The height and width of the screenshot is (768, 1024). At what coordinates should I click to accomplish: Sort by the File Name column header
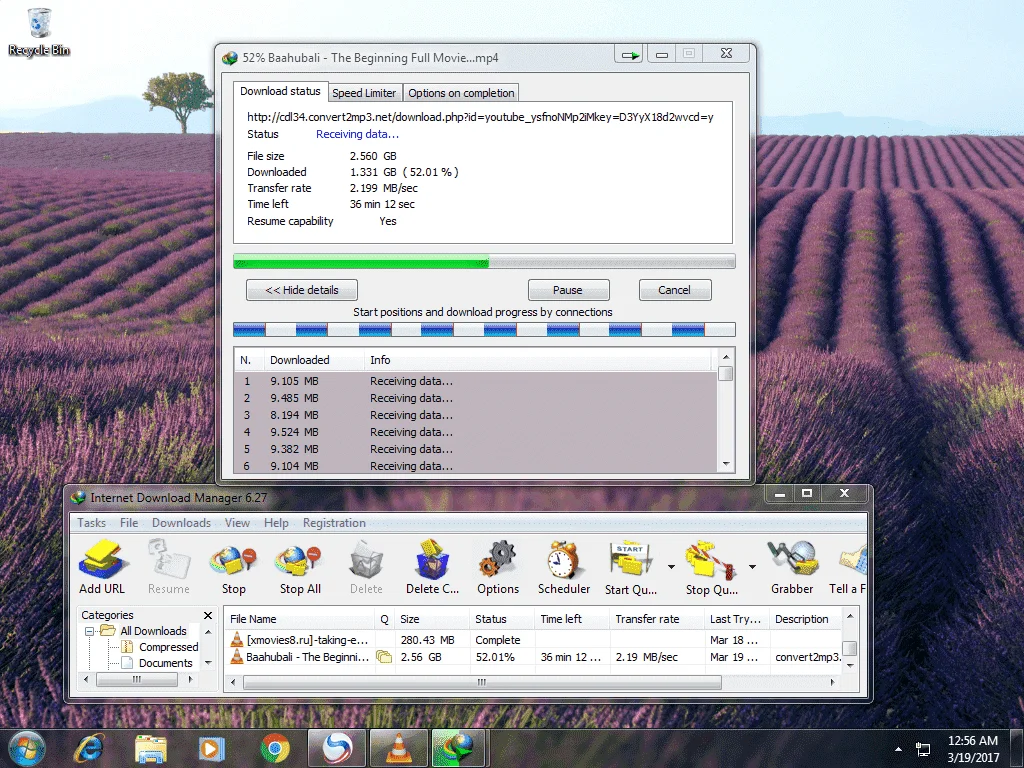pyautogui.click(x=300, y=619)
